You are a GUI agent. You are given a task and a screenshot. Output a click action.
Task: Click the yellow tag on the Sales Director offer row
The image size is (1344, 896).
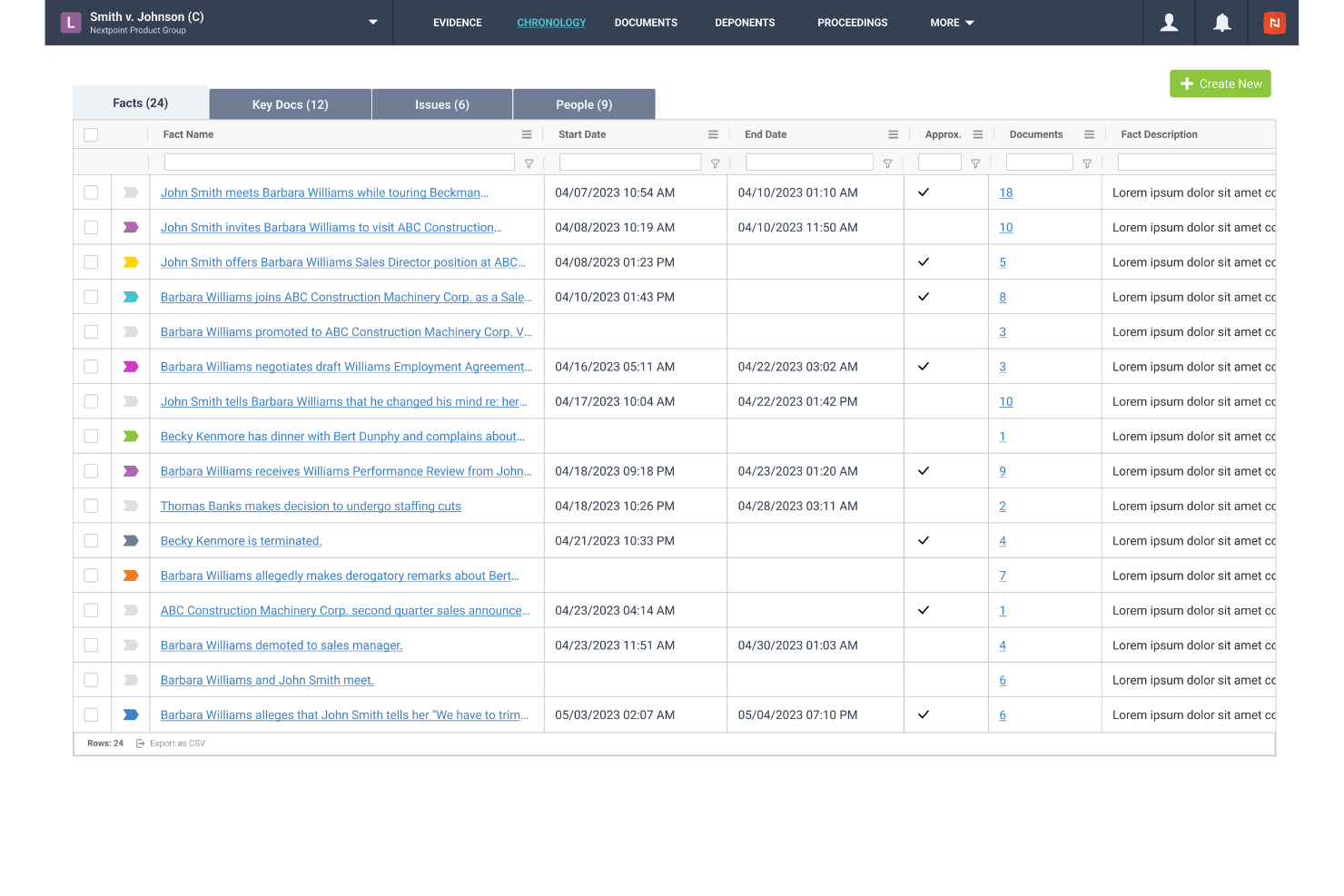[131, 262]
